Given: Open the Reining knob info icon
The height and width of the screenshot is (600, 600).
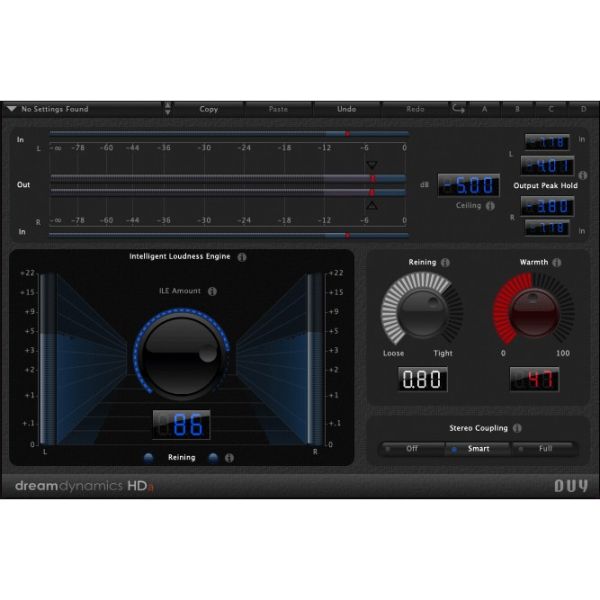Looking at the screenshot, I should pyautogui.click(x=445, y=262).
